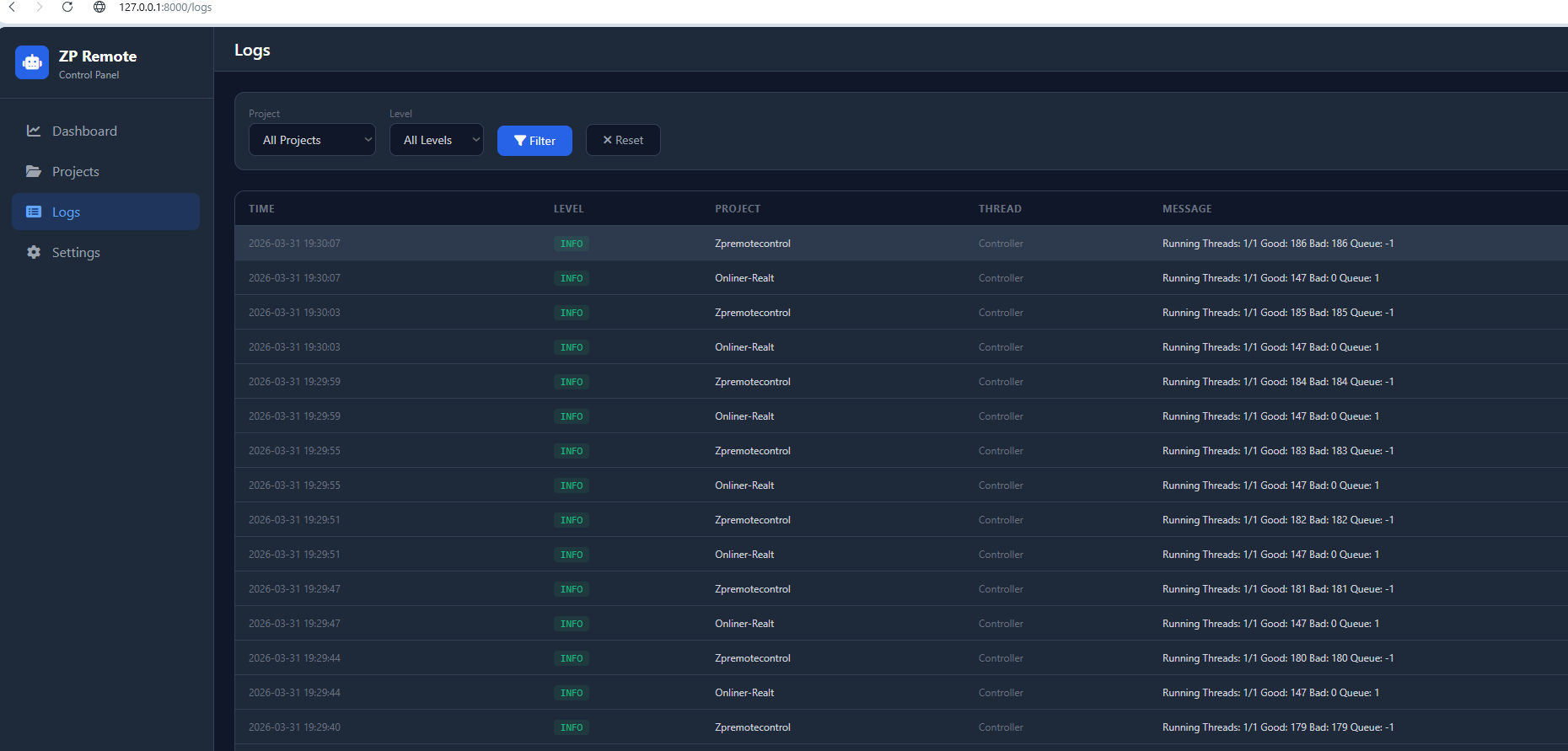Click the message with Good: 179 Bad: 179

click(1278, 727)
